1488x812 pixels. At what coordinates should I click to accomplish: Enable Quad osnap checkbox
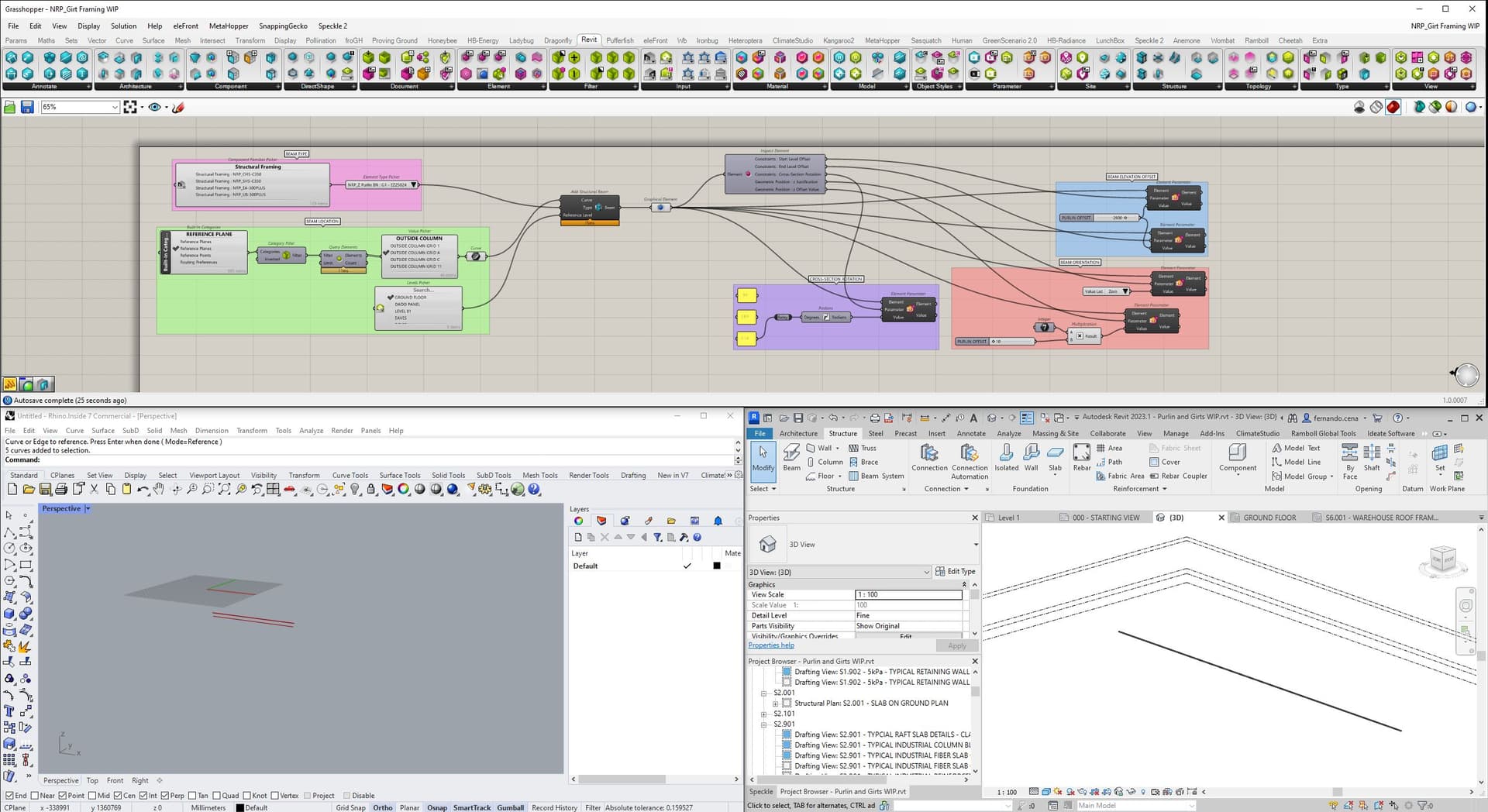[217, 795]
